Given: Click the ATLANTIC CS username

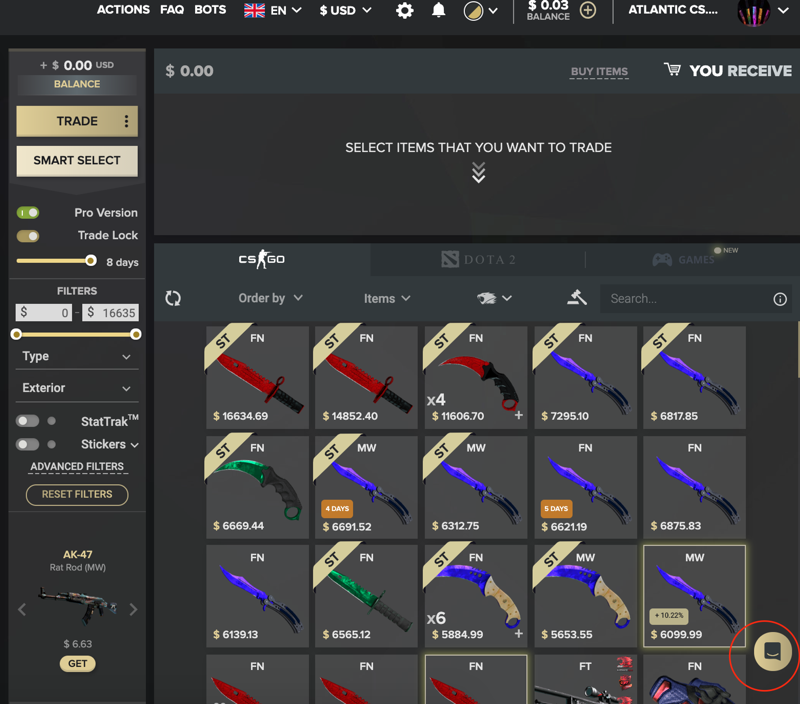Looking at the screenshot, I should pyautogui.click(x=673, y=10).
